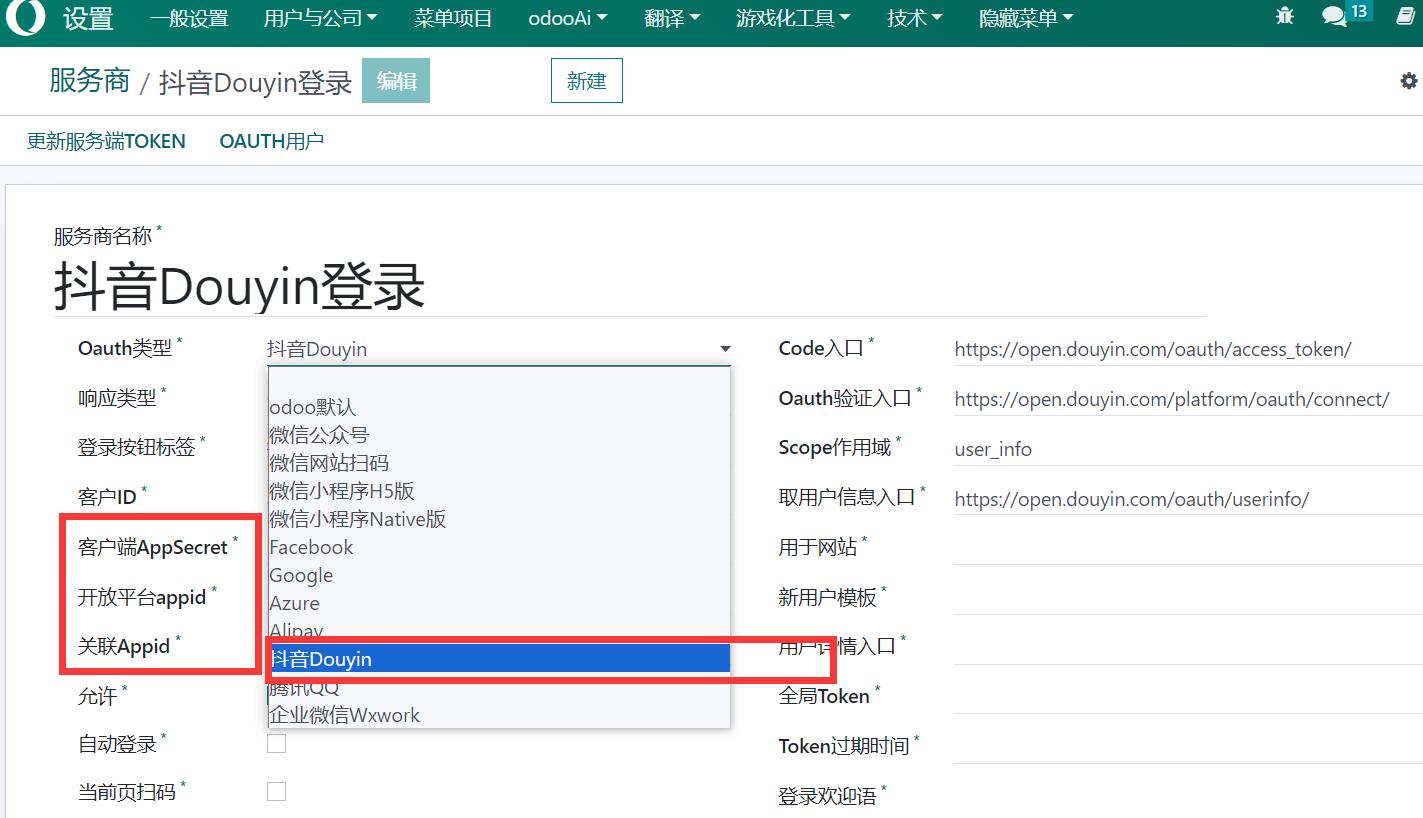Expand the 隐藏菜单 menu
Viewport: 1423px width, 818px height.
click(x=1026, y=18)
